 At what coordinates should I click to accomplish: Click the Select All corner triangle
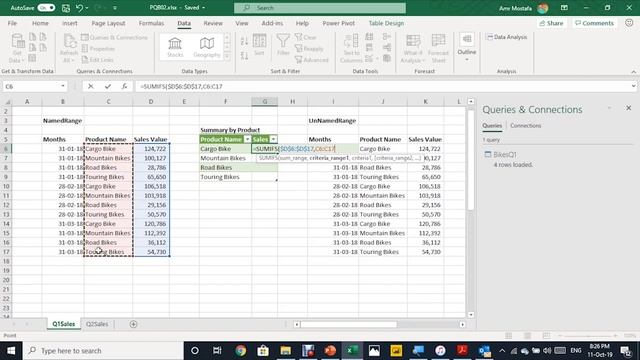7,101
